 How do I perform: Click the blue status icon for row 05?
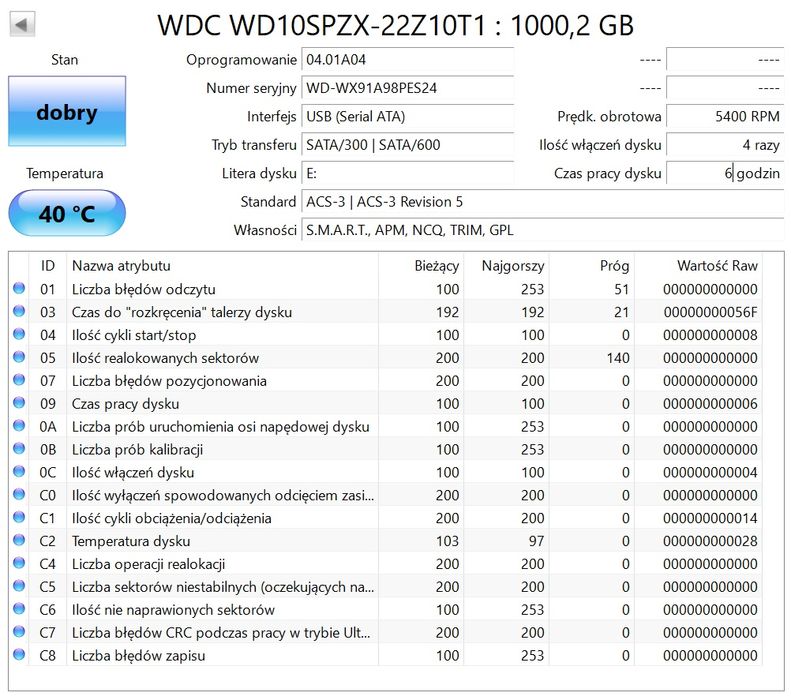(19, 357)
